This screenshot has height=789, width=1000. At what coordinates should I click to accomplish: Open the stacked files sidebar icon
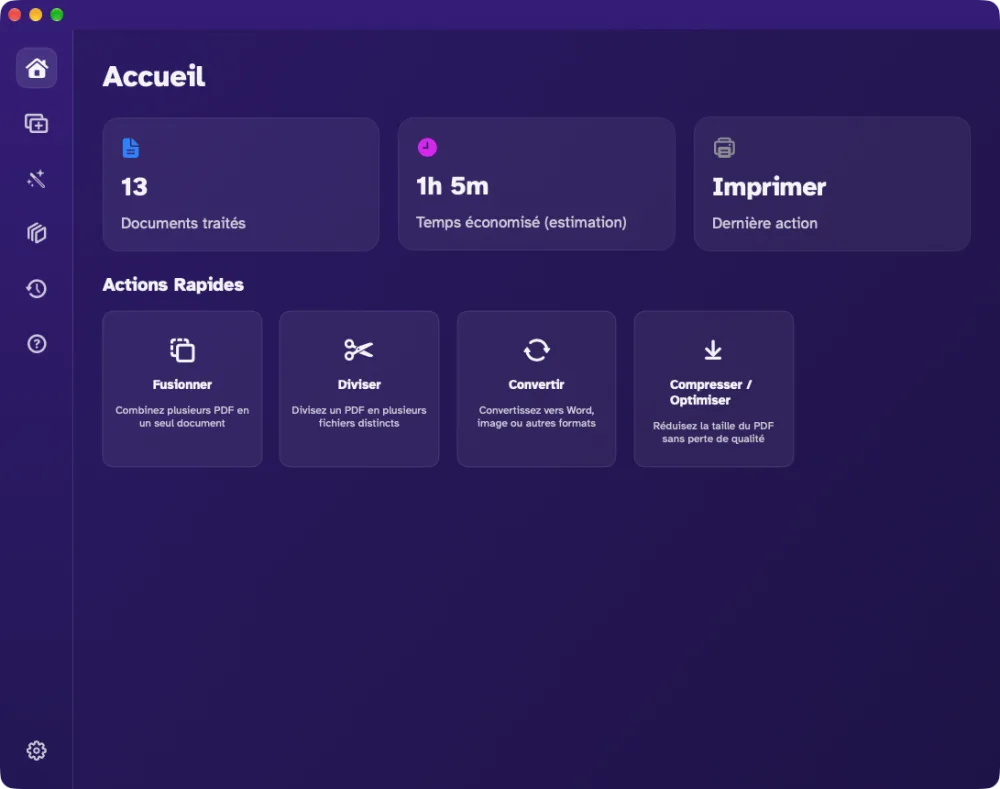pos(36,233)
